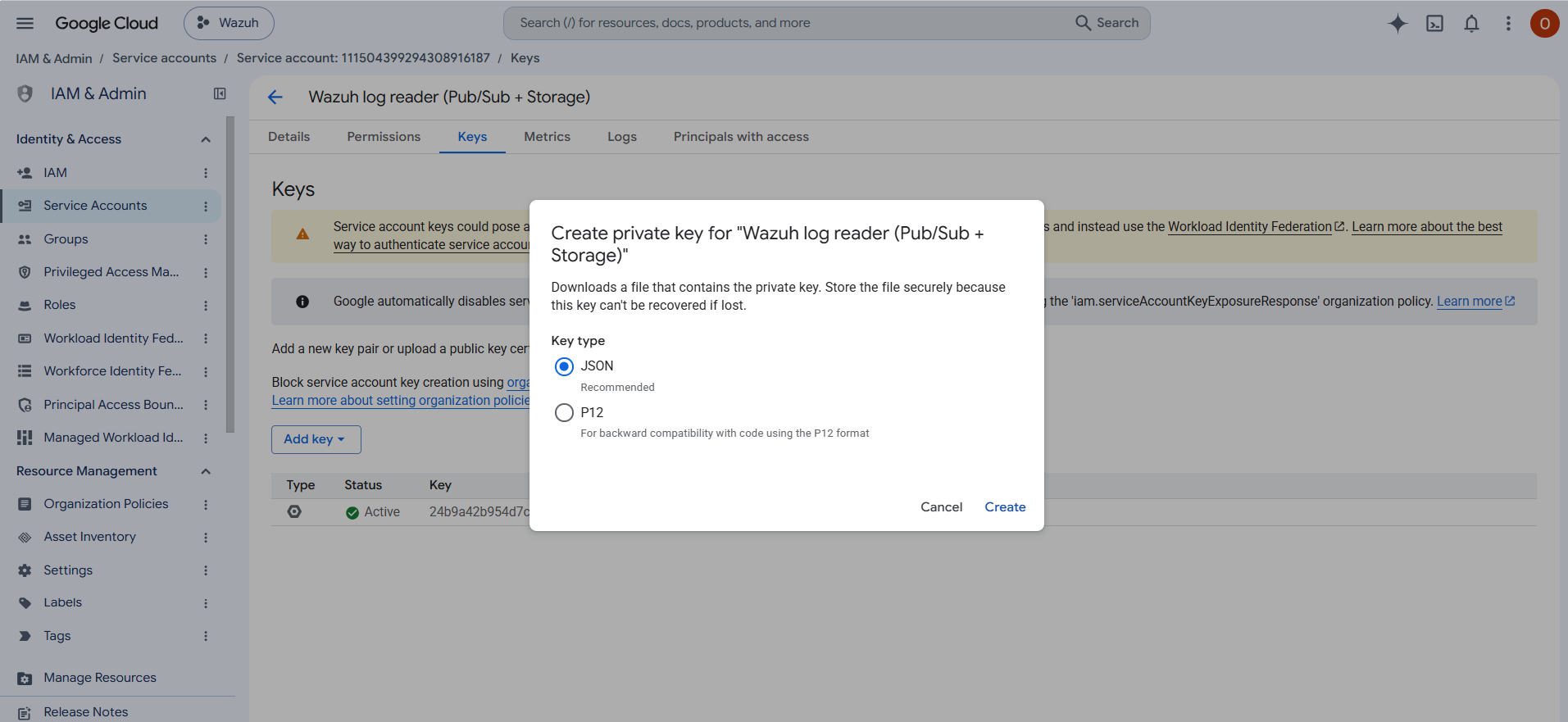Switch to the Details tab
The image size is (1568, 722).
289,137
